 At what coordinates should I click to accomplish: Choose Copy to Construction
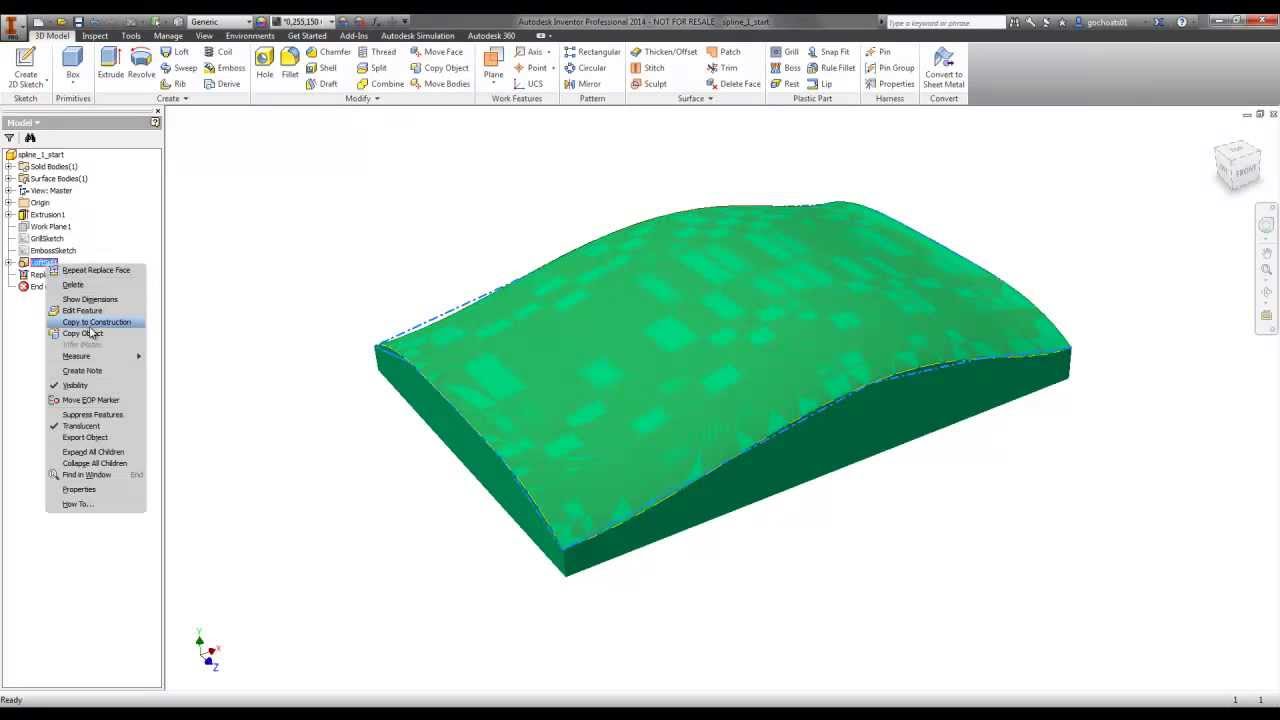coord(96,322)
